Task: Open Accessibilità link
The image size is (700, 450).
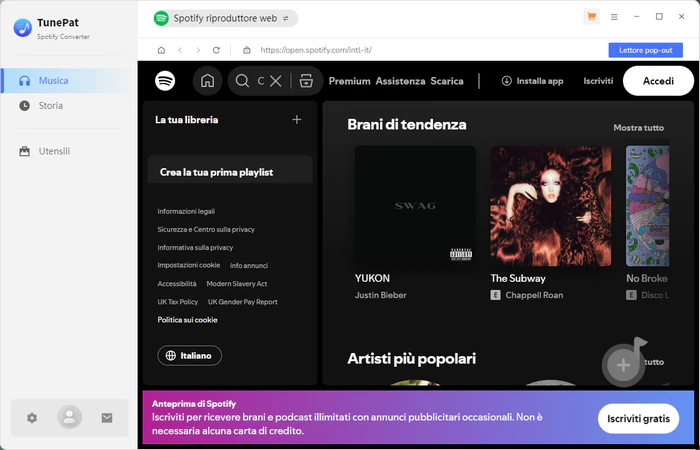Action: 177,283
